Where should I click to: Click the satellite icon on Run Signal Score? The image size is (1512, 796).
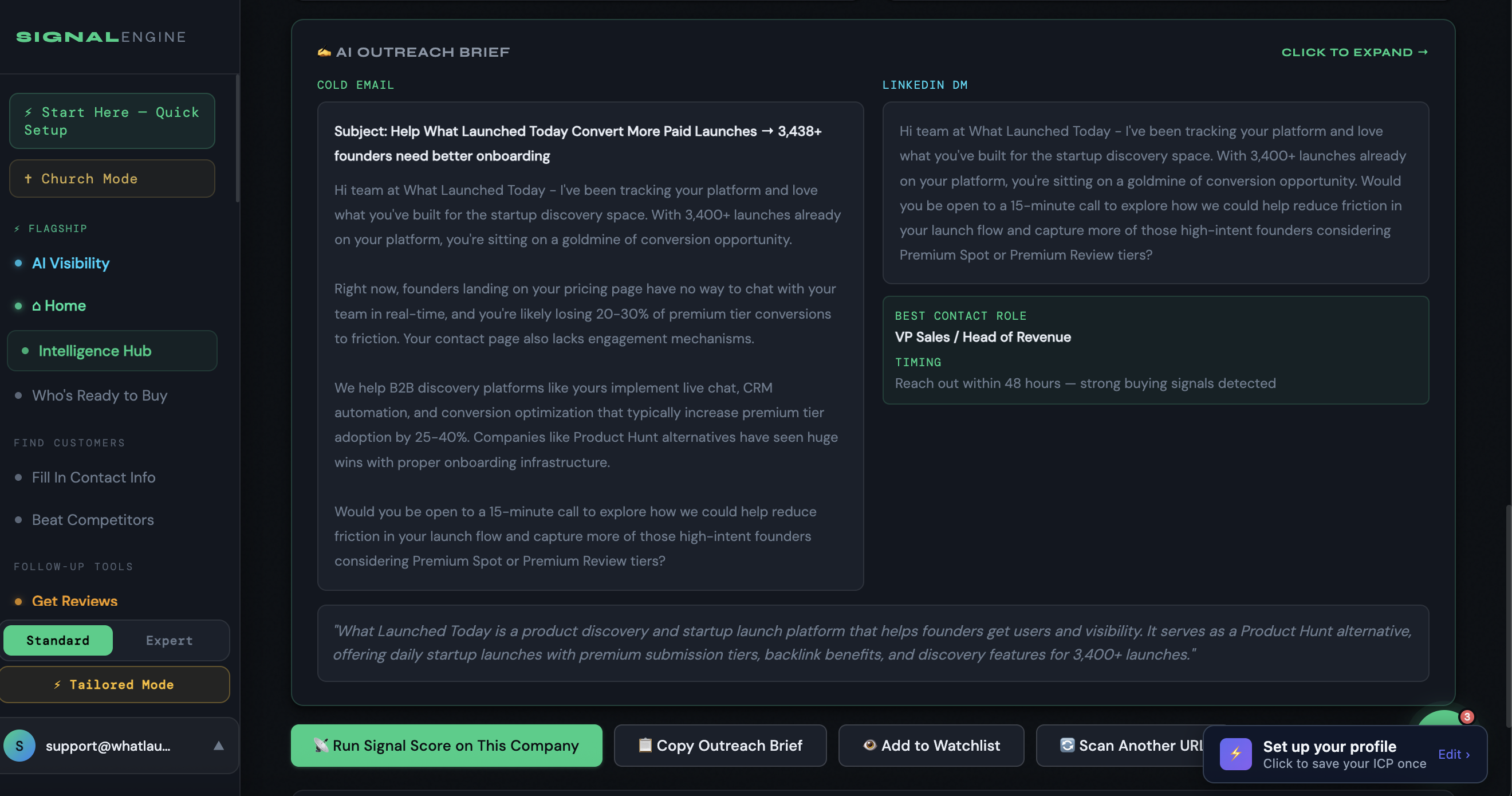pyautogui.click(x=321, y=745)
